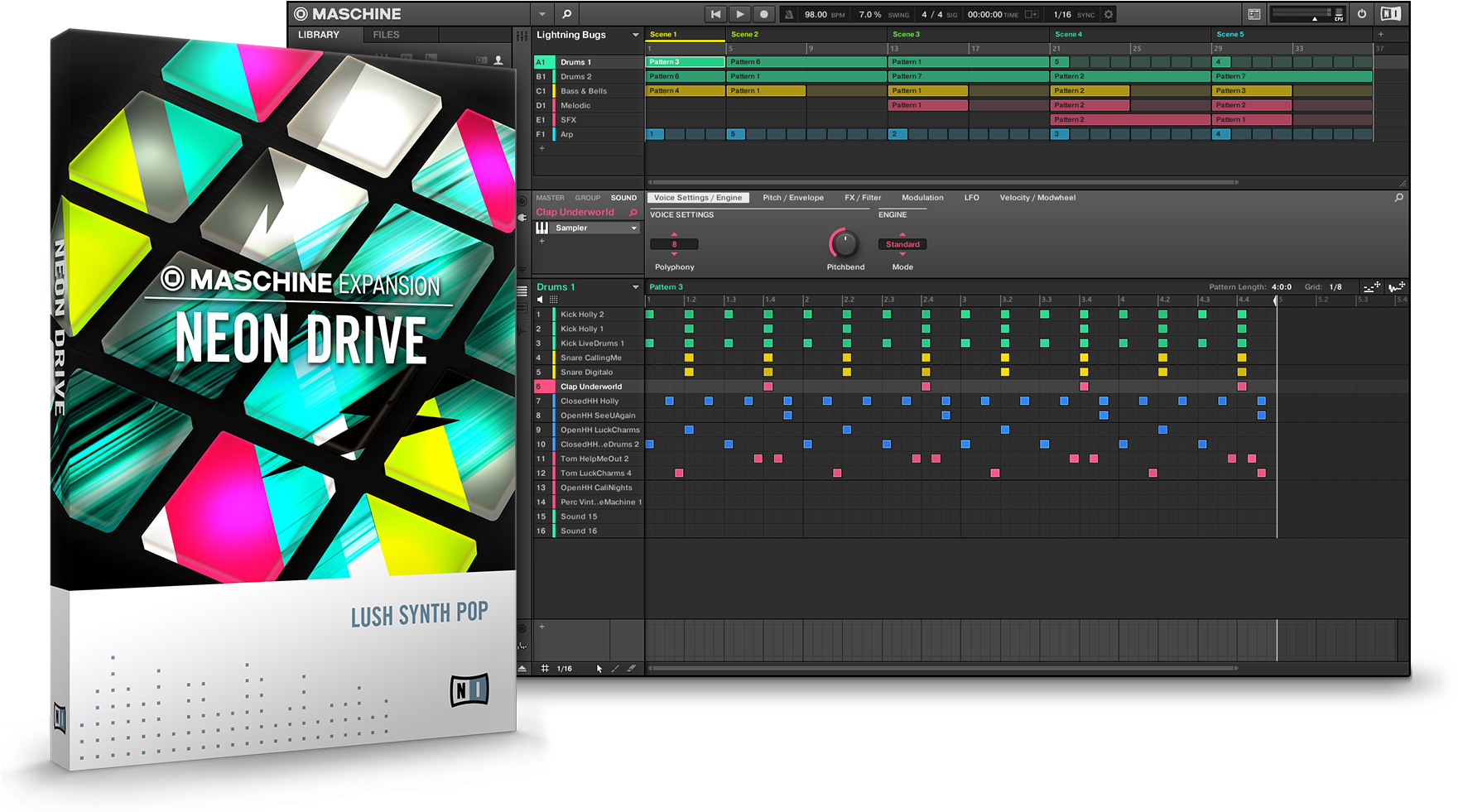Expand the Drums 1 pattern editor dropdown

(636, 287)
